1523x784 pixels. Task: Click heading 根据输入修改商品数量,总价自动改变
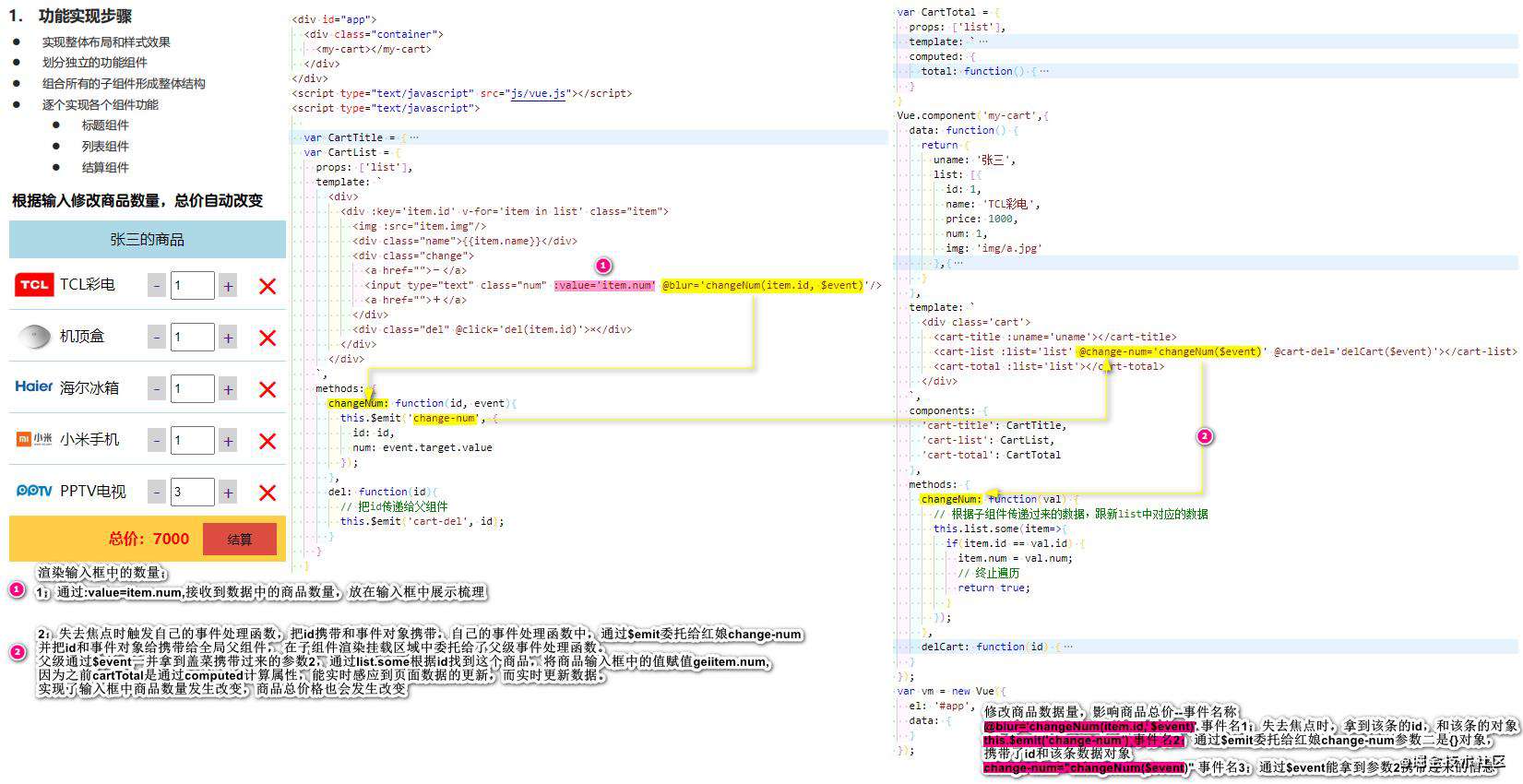coord(137,200)
